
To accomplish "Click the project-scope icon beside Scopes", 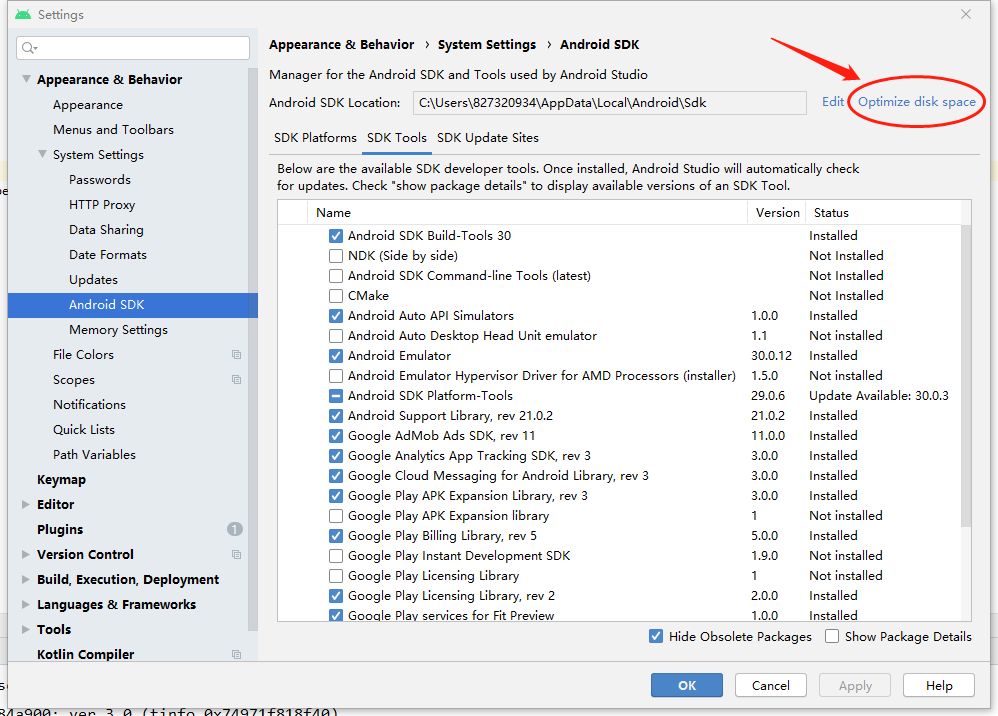I will [236, 379].
